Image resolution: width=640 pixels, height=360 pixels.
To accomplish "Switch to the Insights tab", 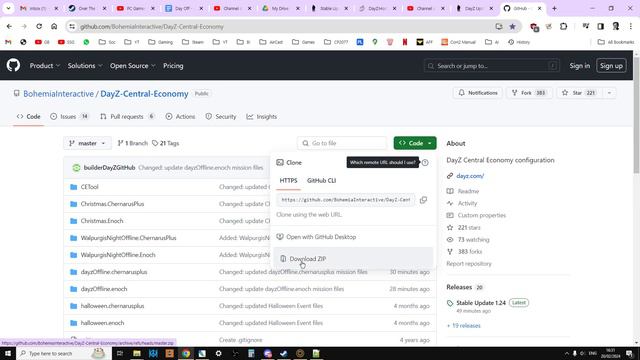I will click(x=262, y=117).
